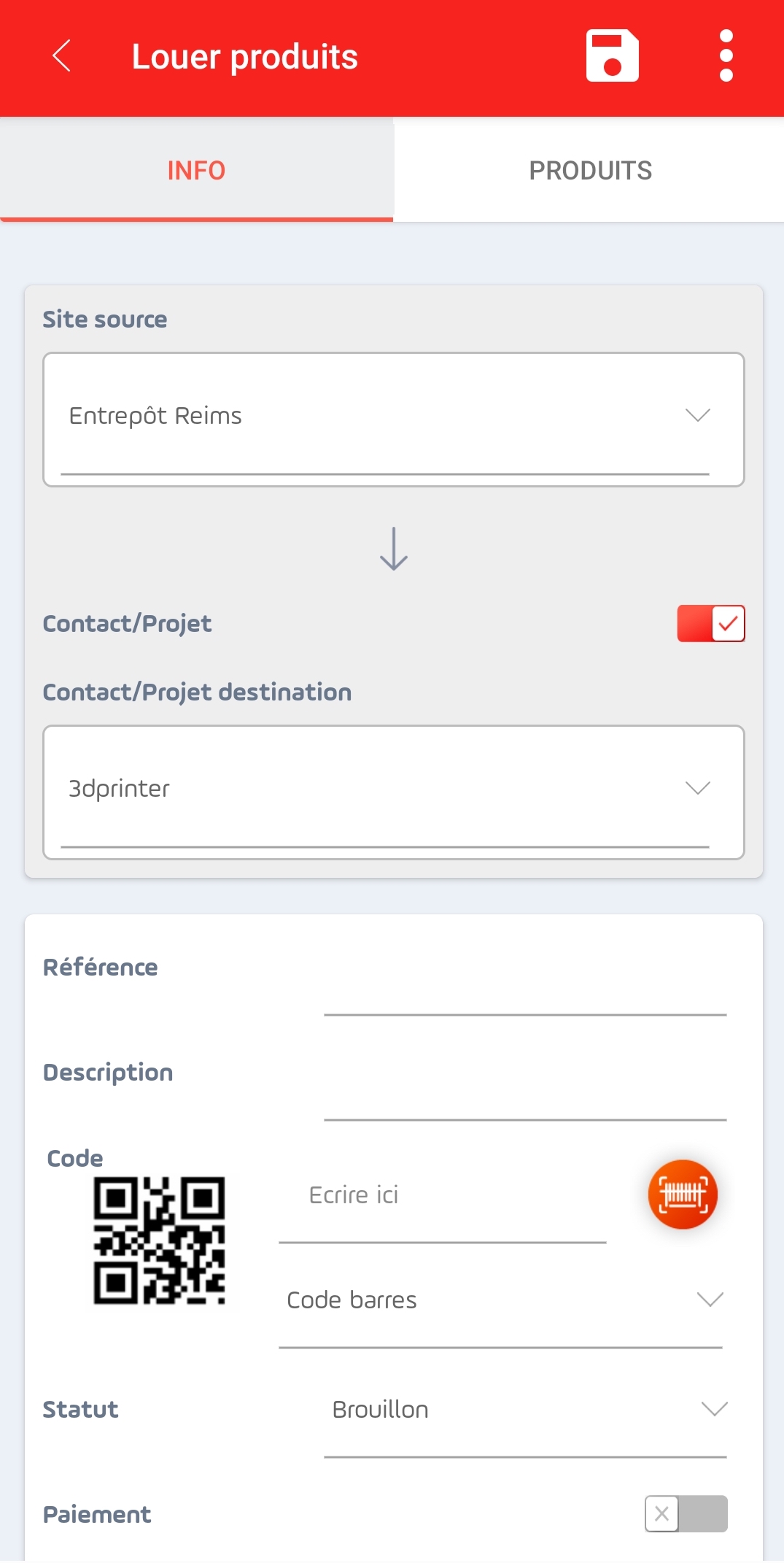Open the three-dot overflow menu
The image size is (784, 1563).
click(726, 55)
